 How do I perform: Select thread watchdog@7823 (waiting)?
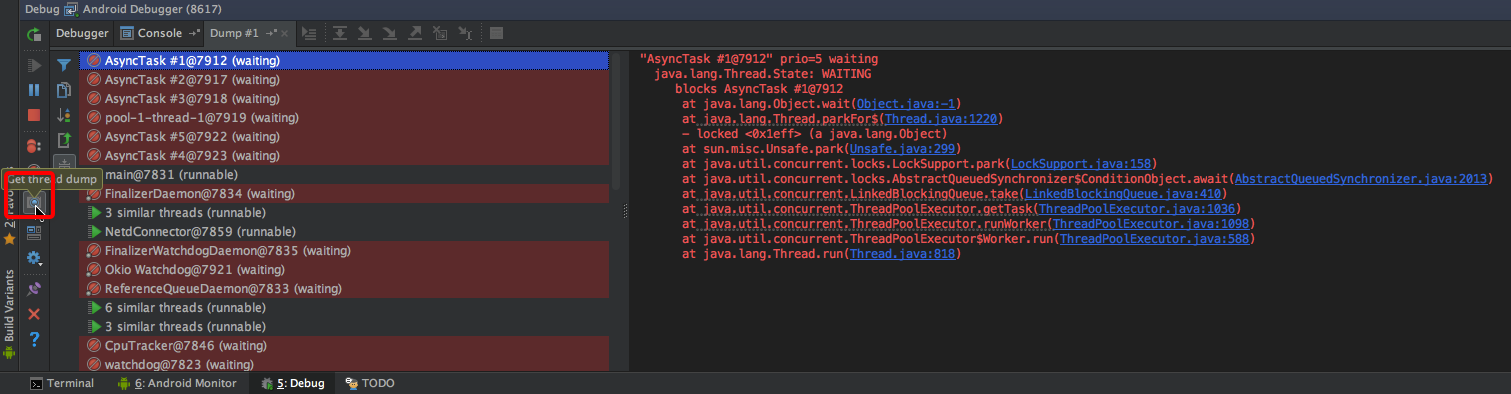[344, 365]
